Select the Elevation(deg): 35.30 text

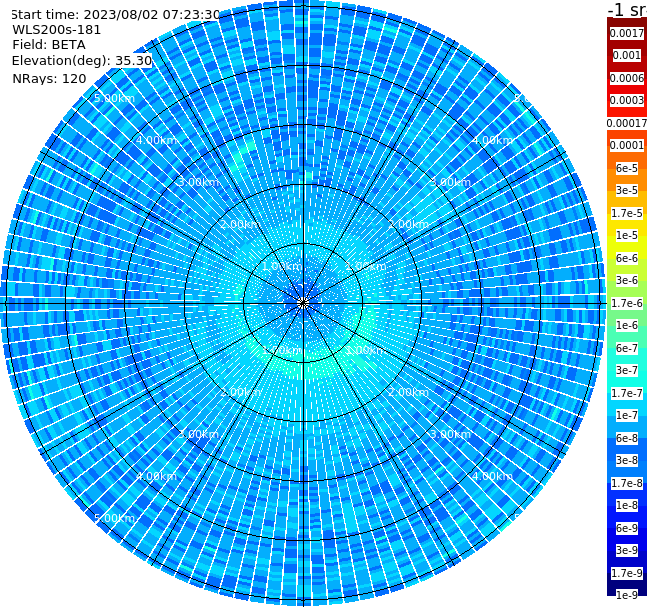[x=82, y=61]
